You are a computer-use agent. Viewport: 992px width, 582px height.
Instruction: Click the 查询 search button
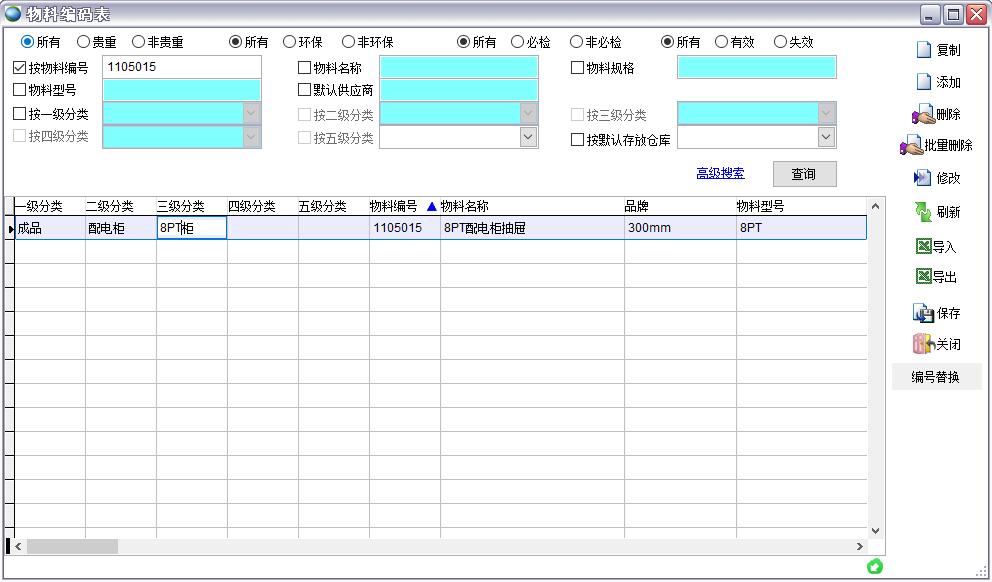coord(803,174)
